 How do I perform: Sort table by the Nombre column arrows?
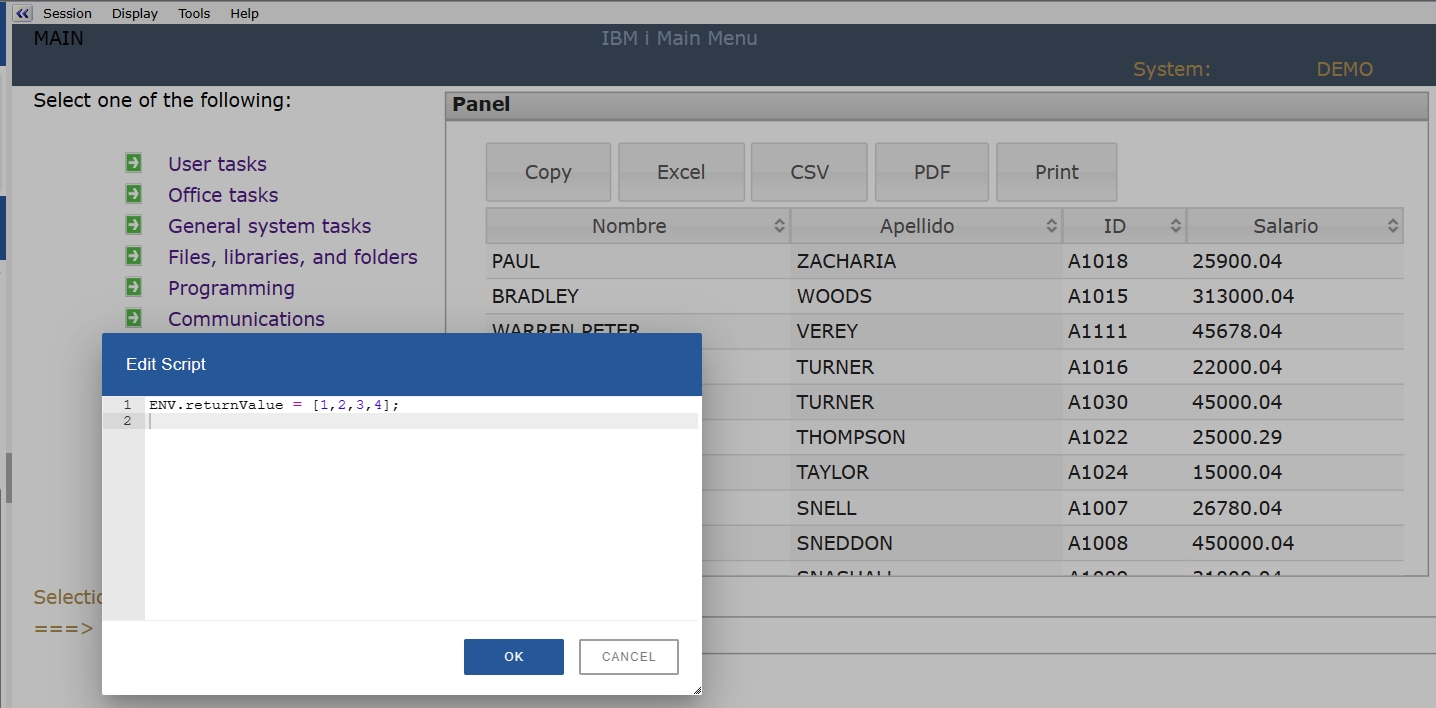pyautogui.click(x=779, y=226)
